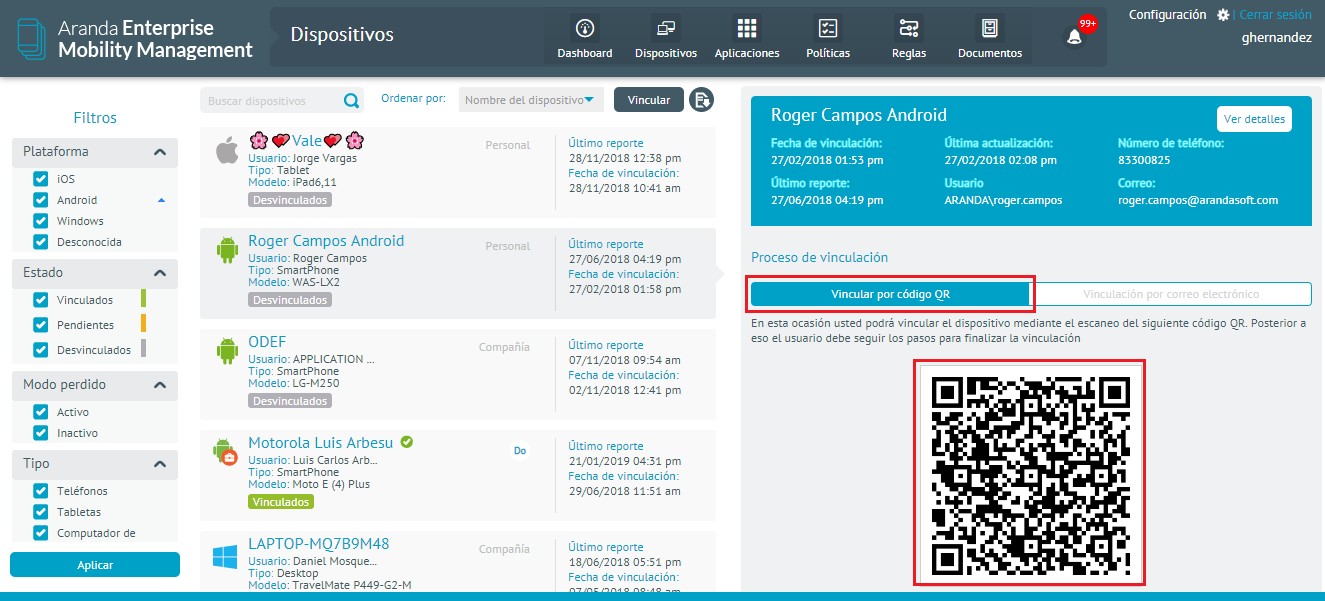This screenshot has height=601, width=1325.
Task: Click the search magnifier icon
Action: click(351, 100)
